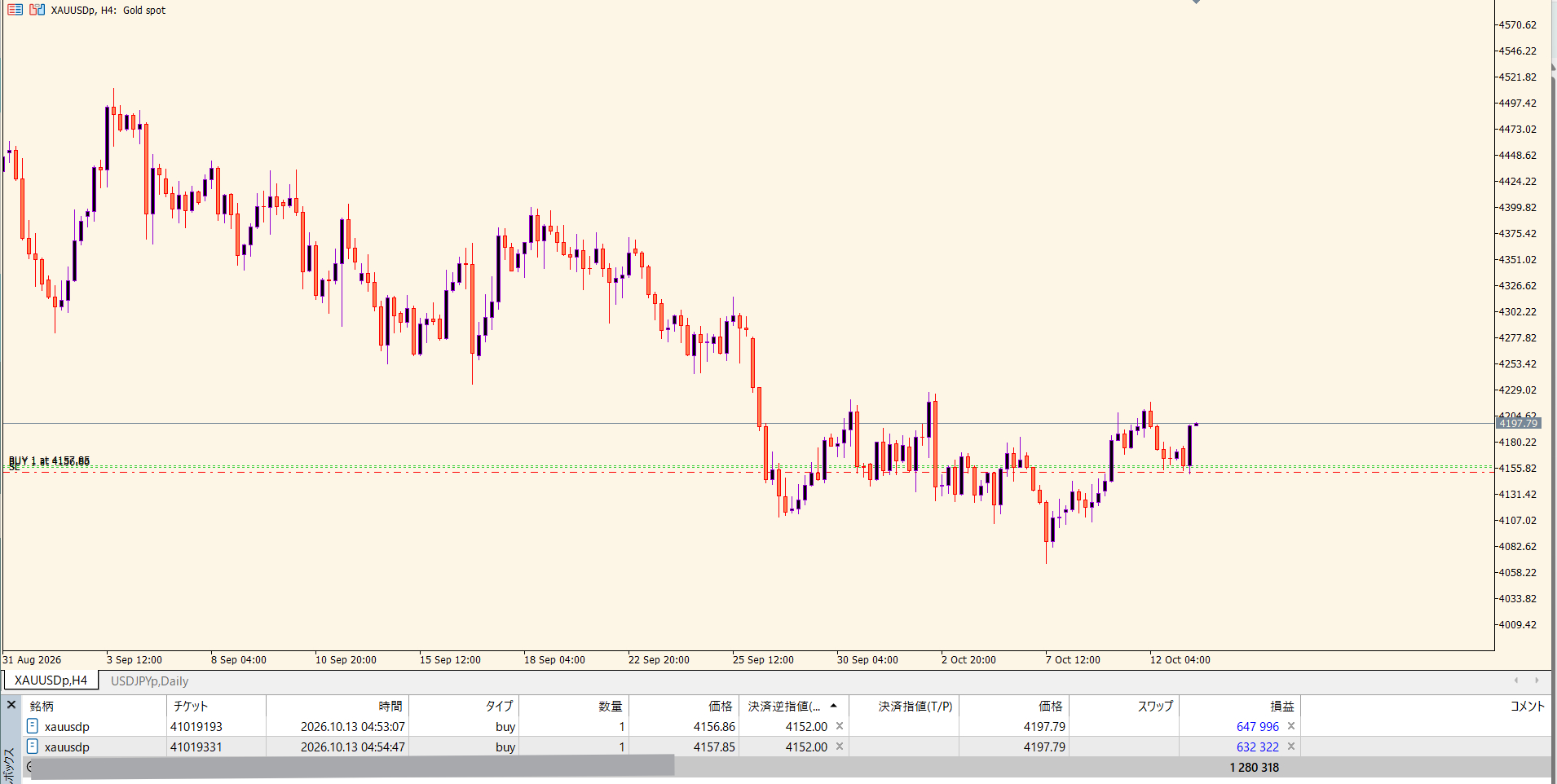
Task: Remove stop loss on ticket 41019331
Action: [x=840, y=747]
